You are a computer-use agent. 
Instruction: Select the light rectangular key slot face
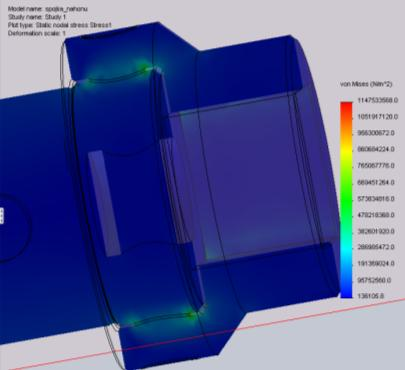point(104,204)
